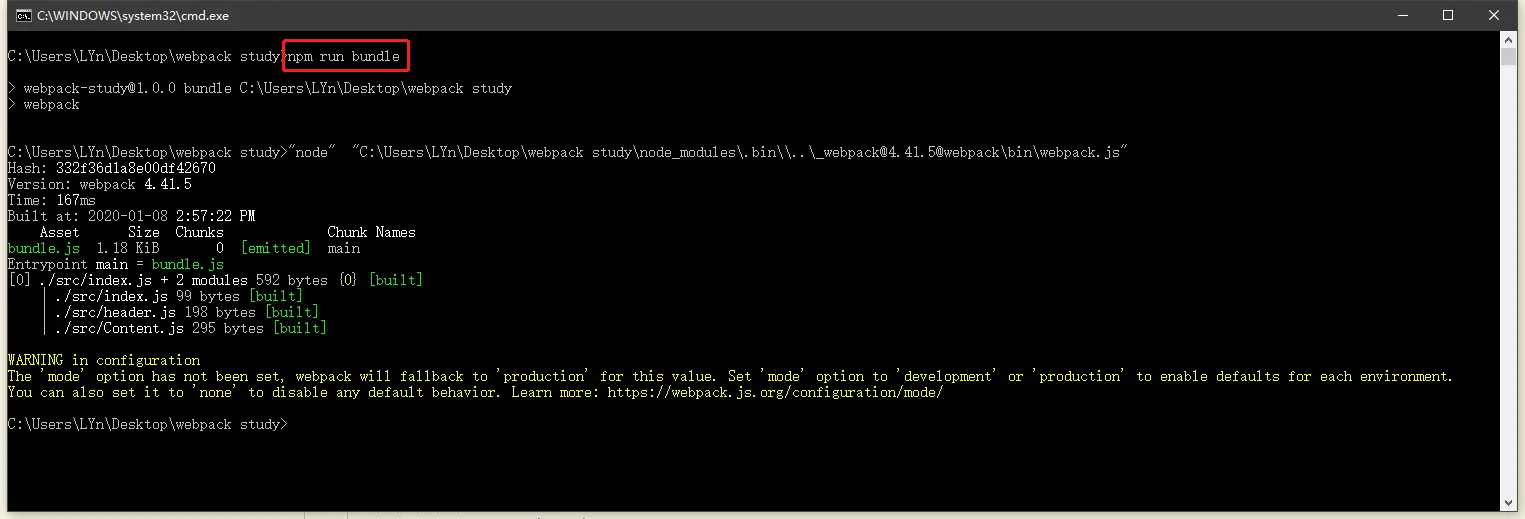Click the green 'bundle.js' asset name in table
The width and height of the screenshot is (1525, 519).
(x=43, y=248)
